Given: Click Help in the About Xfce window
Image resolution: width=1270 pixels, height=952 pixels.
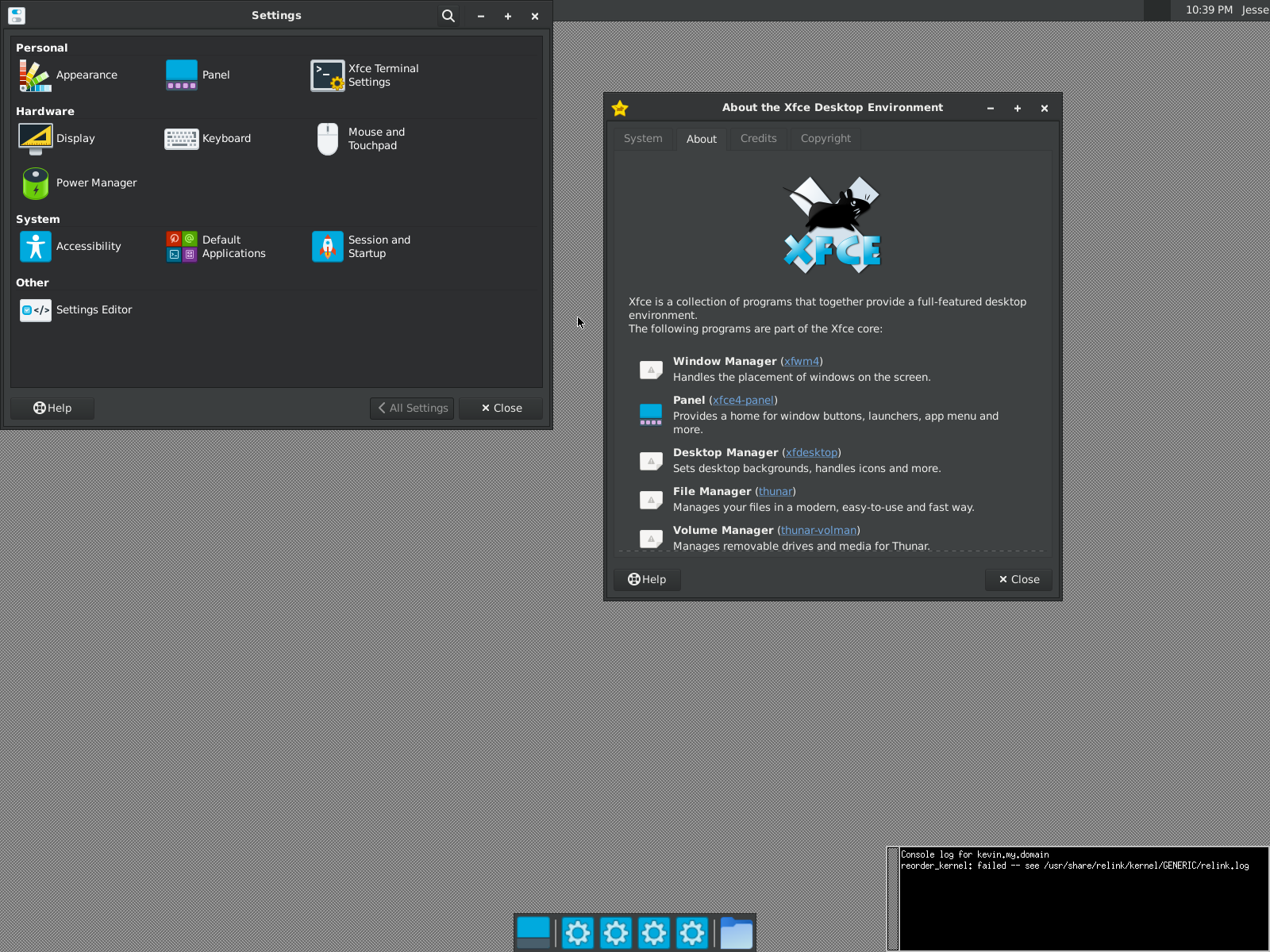Looking at the screenshot, I should pyautogui.click(x=647, y=580).
